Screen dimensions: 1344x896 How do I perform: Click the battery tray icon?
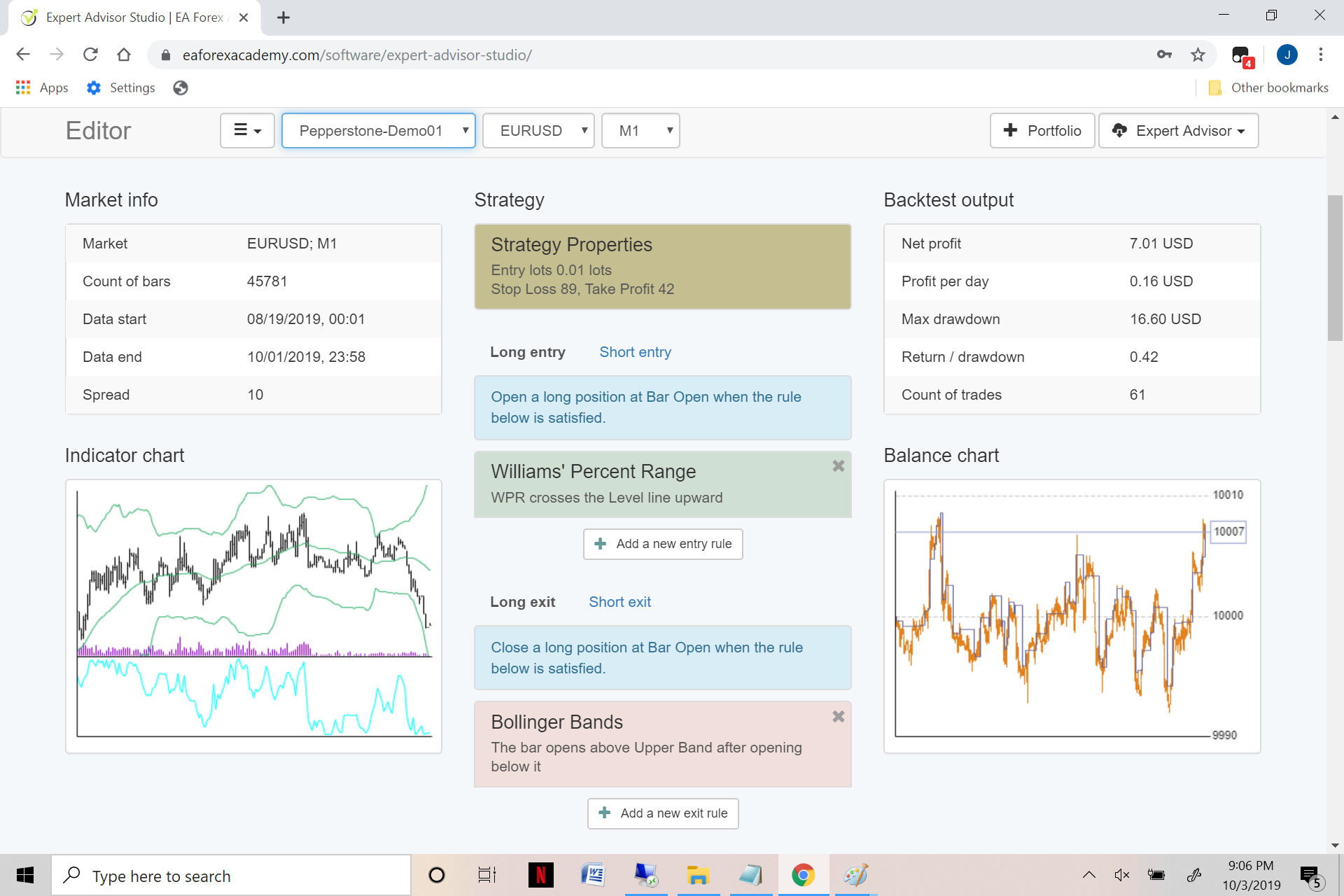coord(1156,875)
